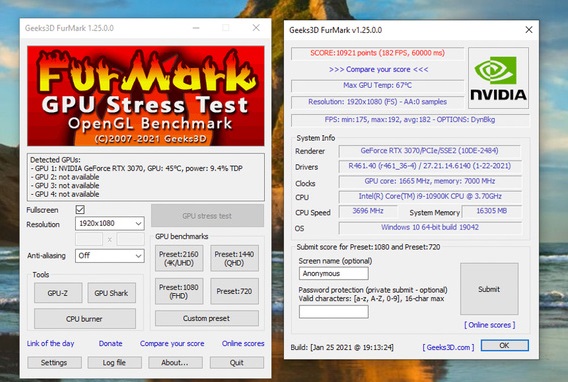Open Settings in FurMark main window
Screen dimensions: 568x382
coord(54,362)
